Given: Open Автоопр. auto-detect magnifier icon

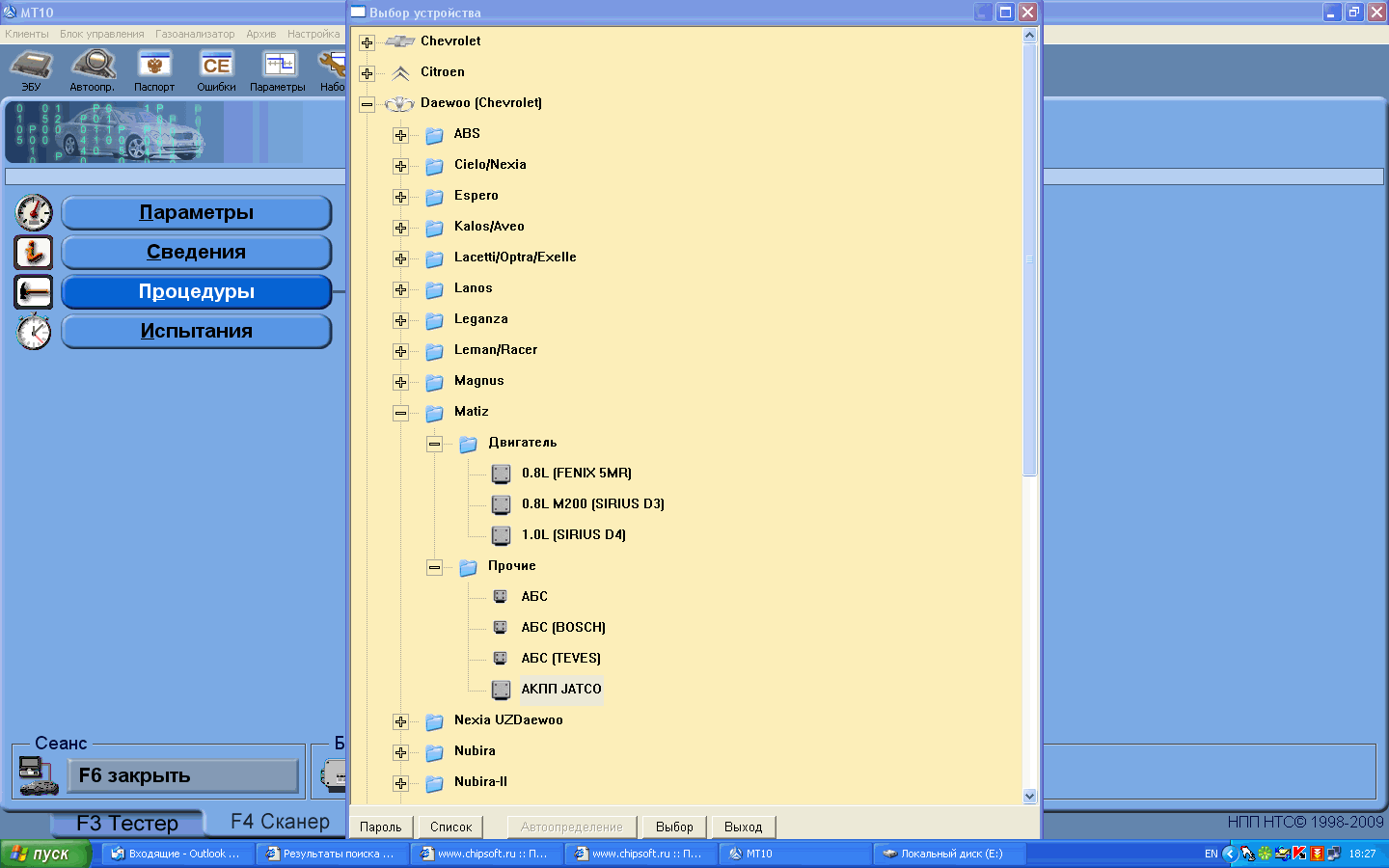Looking at the screenshot, I should 93,68.
